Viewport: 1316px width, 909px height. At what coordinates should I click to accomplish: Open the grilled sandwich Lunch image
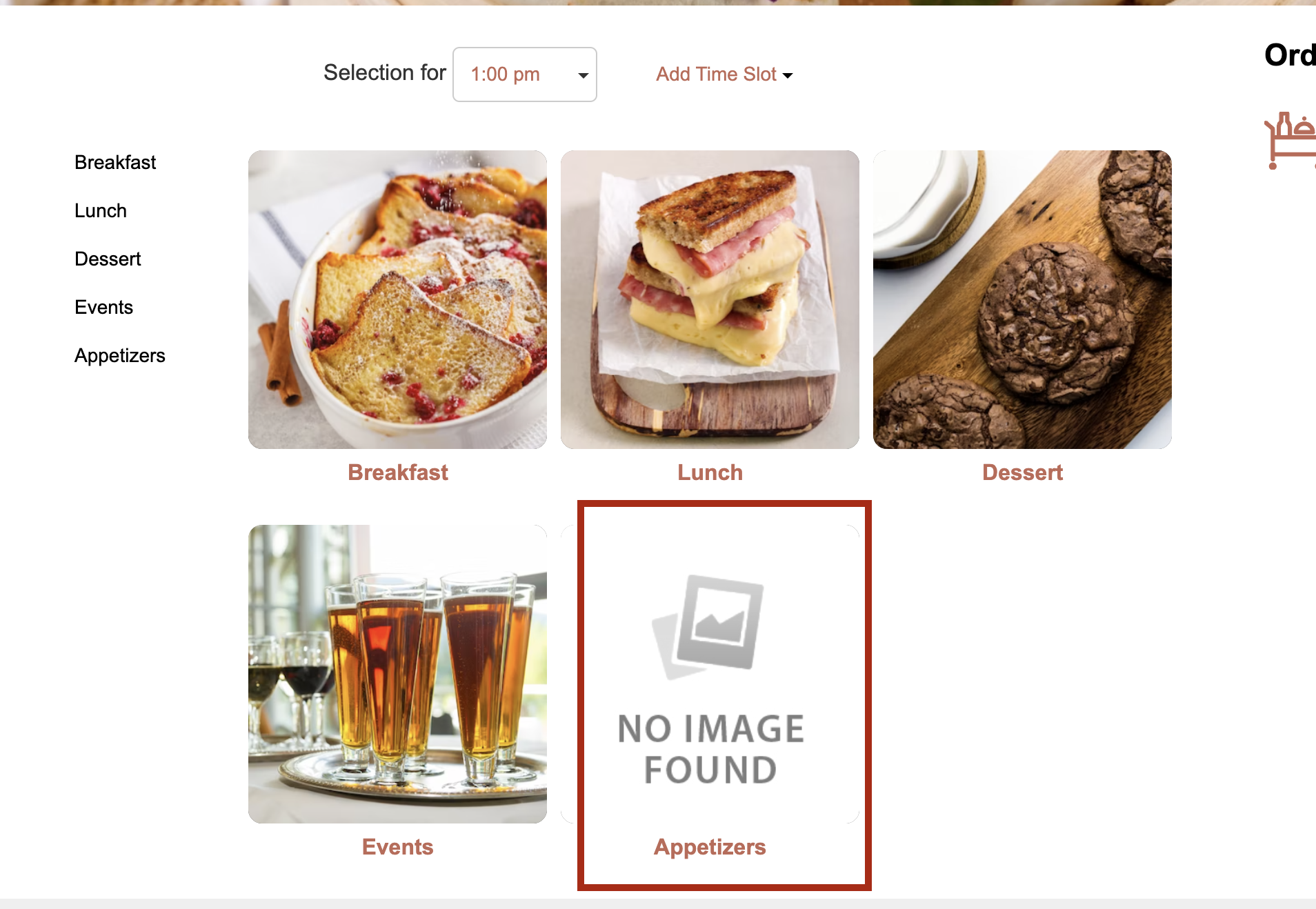point(710,299)
